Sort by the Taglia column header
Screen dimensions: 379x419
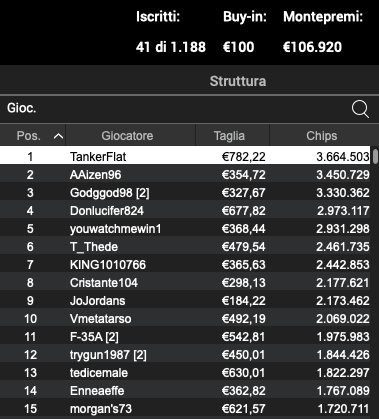[229, 136]
